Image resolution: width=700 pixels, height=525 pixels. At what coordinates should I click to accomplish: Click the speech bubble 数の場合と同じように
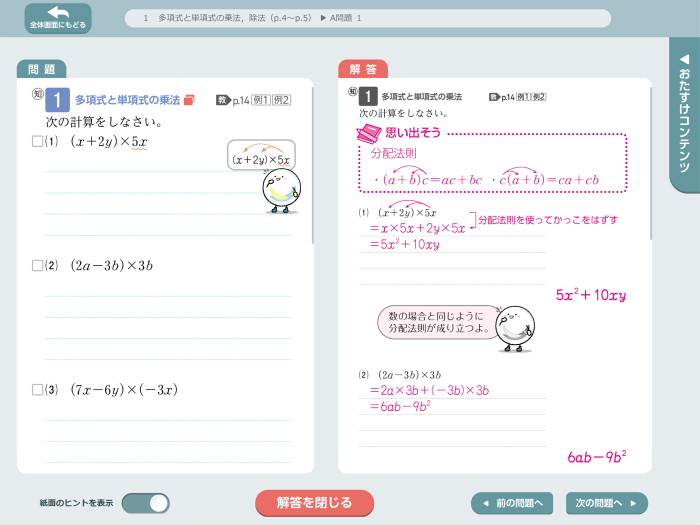click(437, 322)
